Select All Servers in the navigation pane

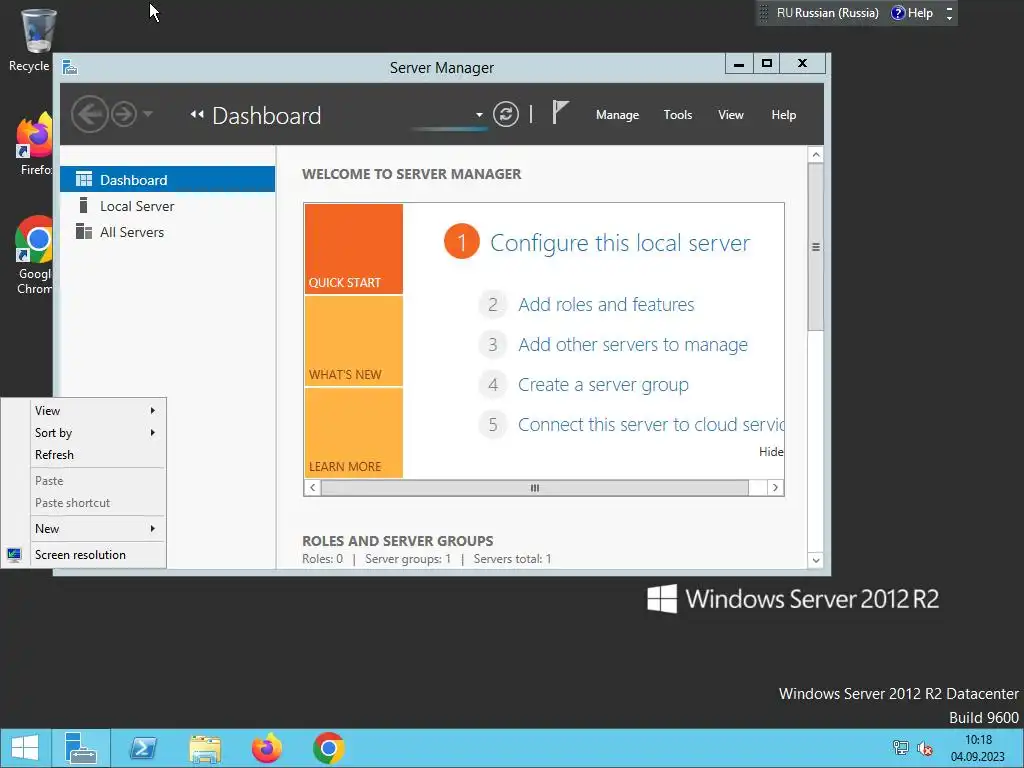pyautogui.click(x=168, y=232)
